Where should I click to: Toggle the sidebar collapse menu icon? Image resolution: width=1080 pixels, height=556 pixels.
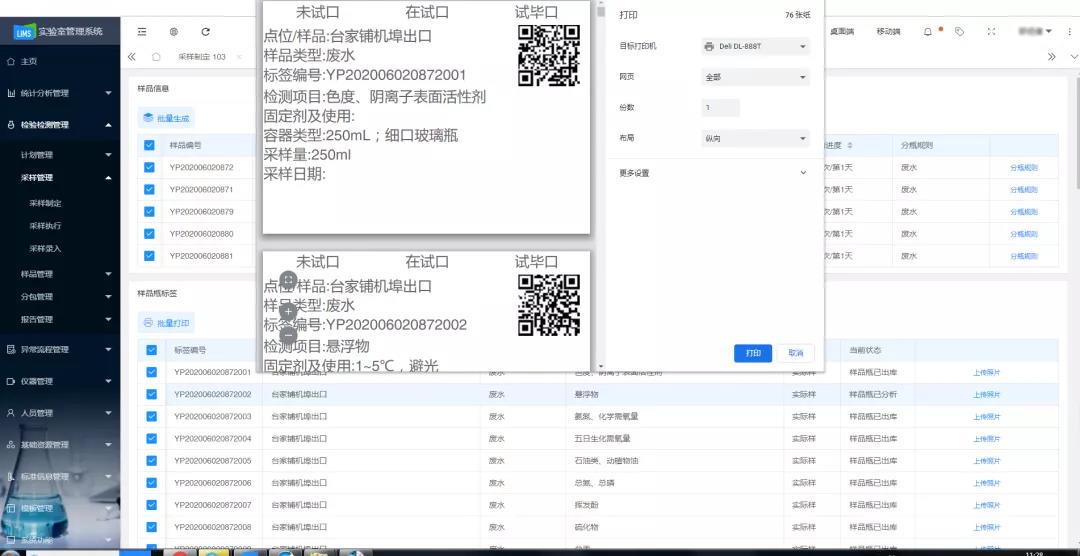click(142, 32)
